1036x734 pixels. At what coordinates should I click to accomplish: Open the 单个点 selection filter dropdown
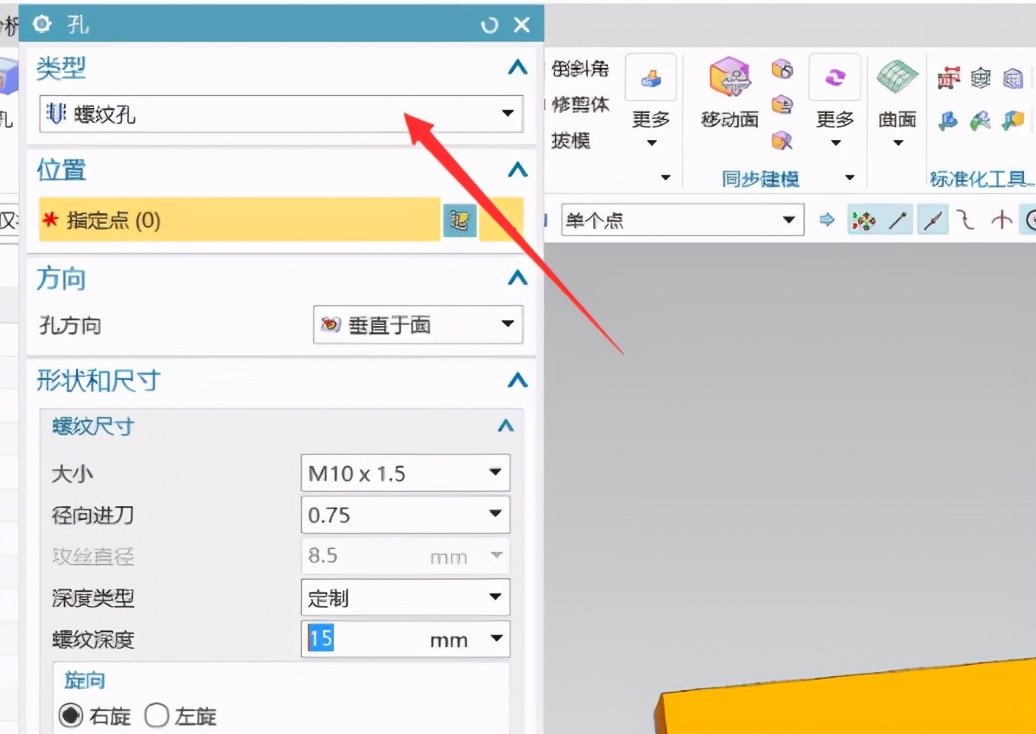pyautogui.click(x=683, y=219)
